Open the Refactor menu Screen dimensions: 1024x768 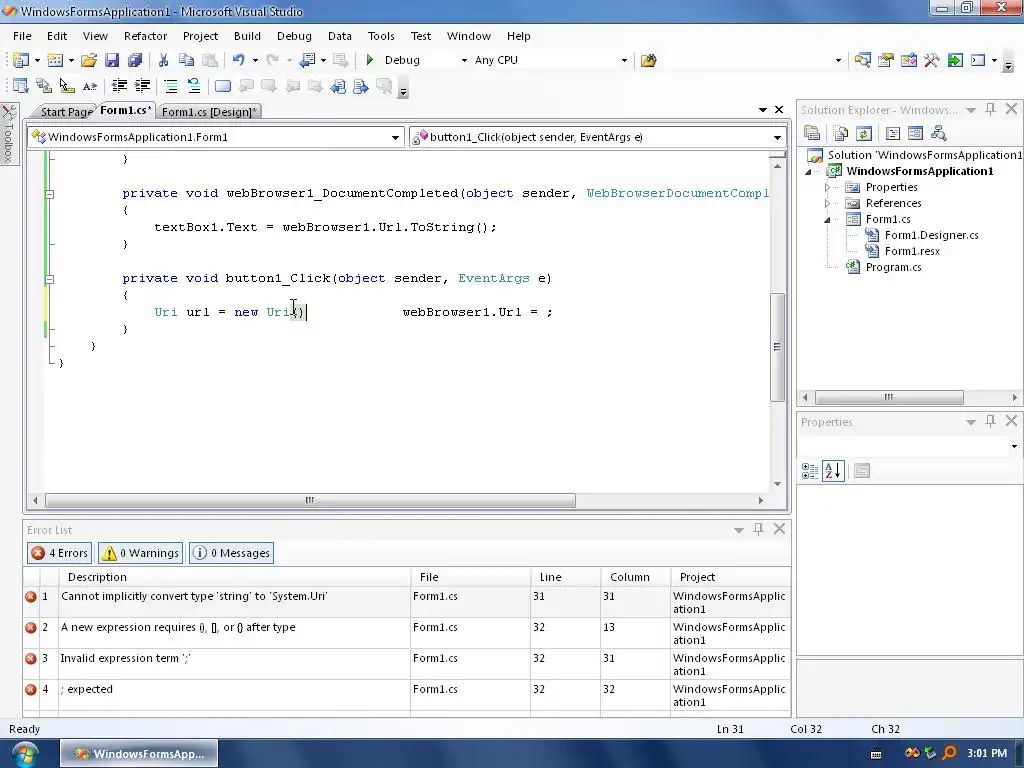click(145, 36)
